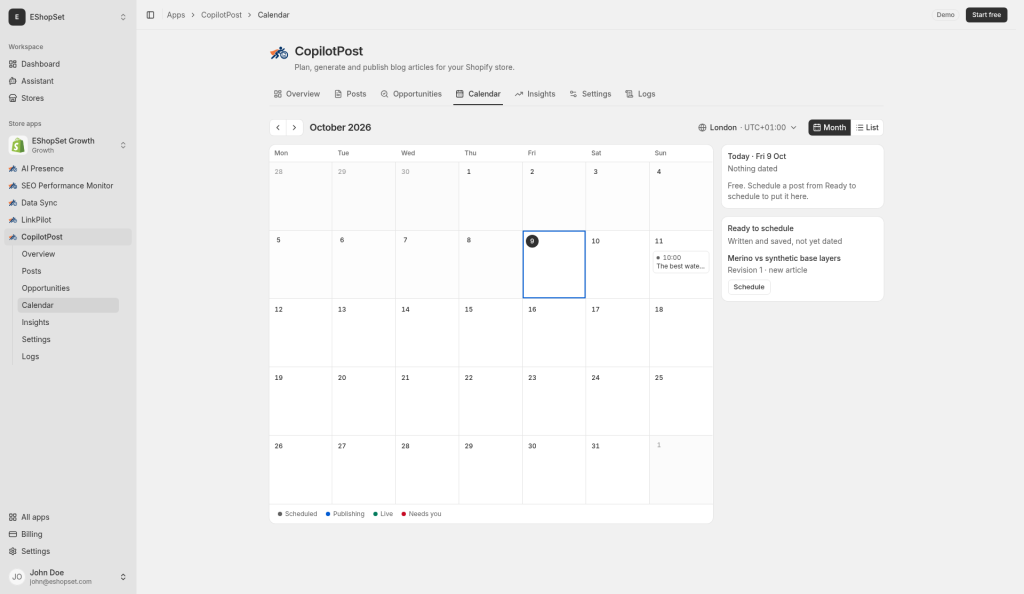Open the Data Sync app

(68, 203)
